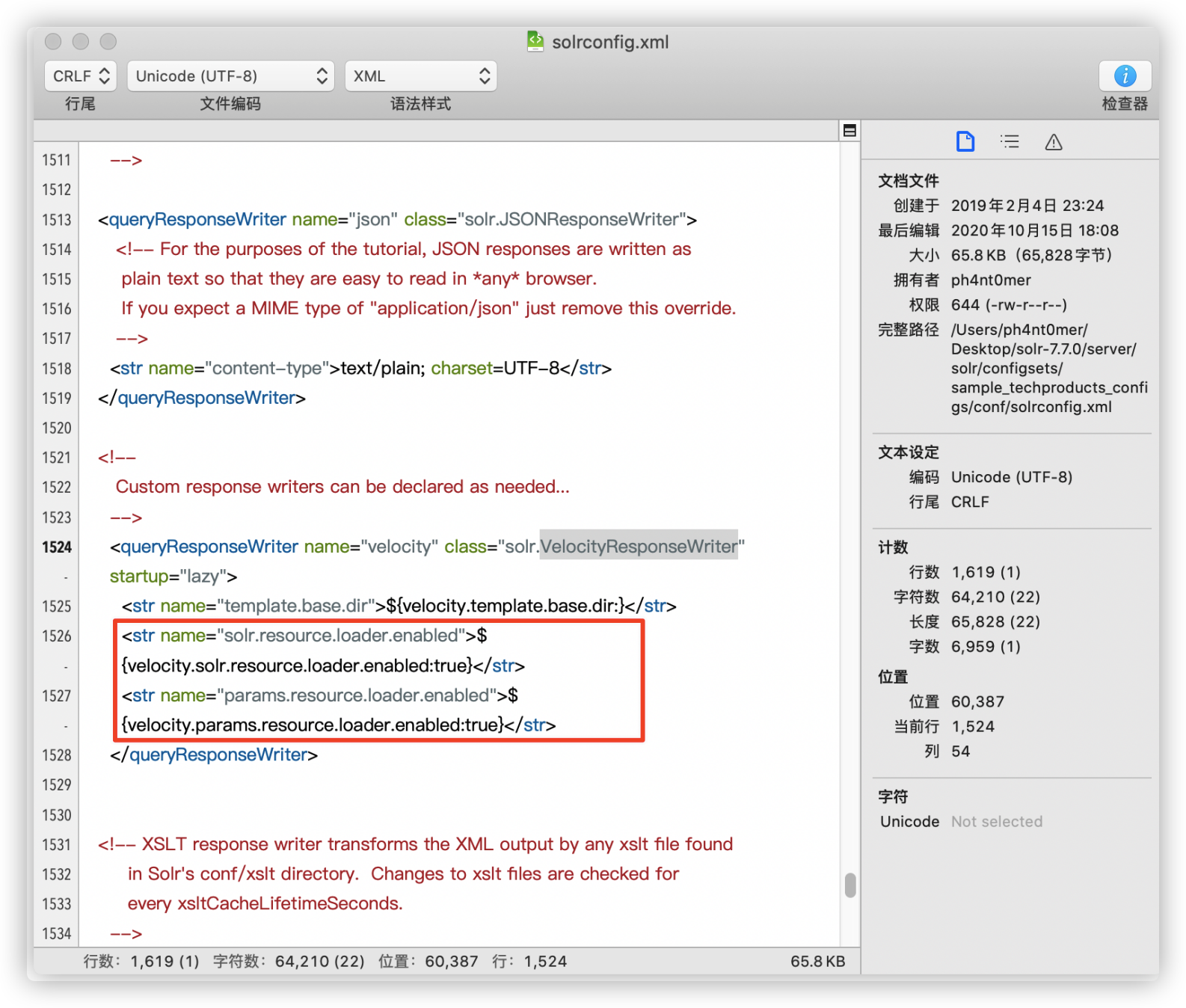This screenshot has height=1008, width=1186.
Task: Click the solrconfig.xml file icon in the title bar
Action: (535, 41)
